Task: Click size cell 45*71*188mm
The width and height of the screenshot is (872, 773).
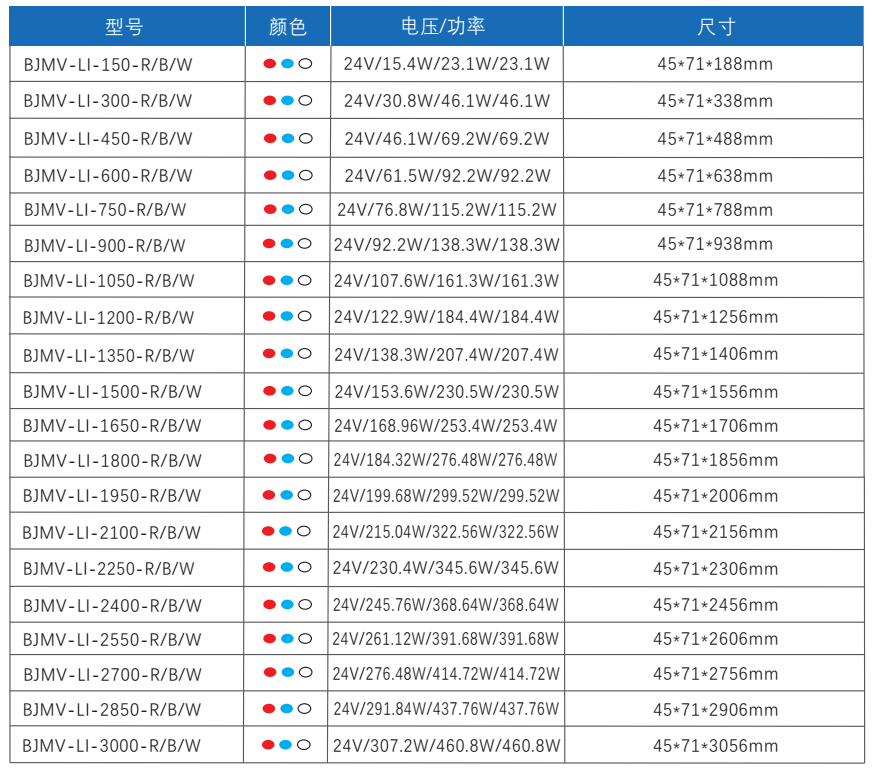Action: click(x=715, y=64)
